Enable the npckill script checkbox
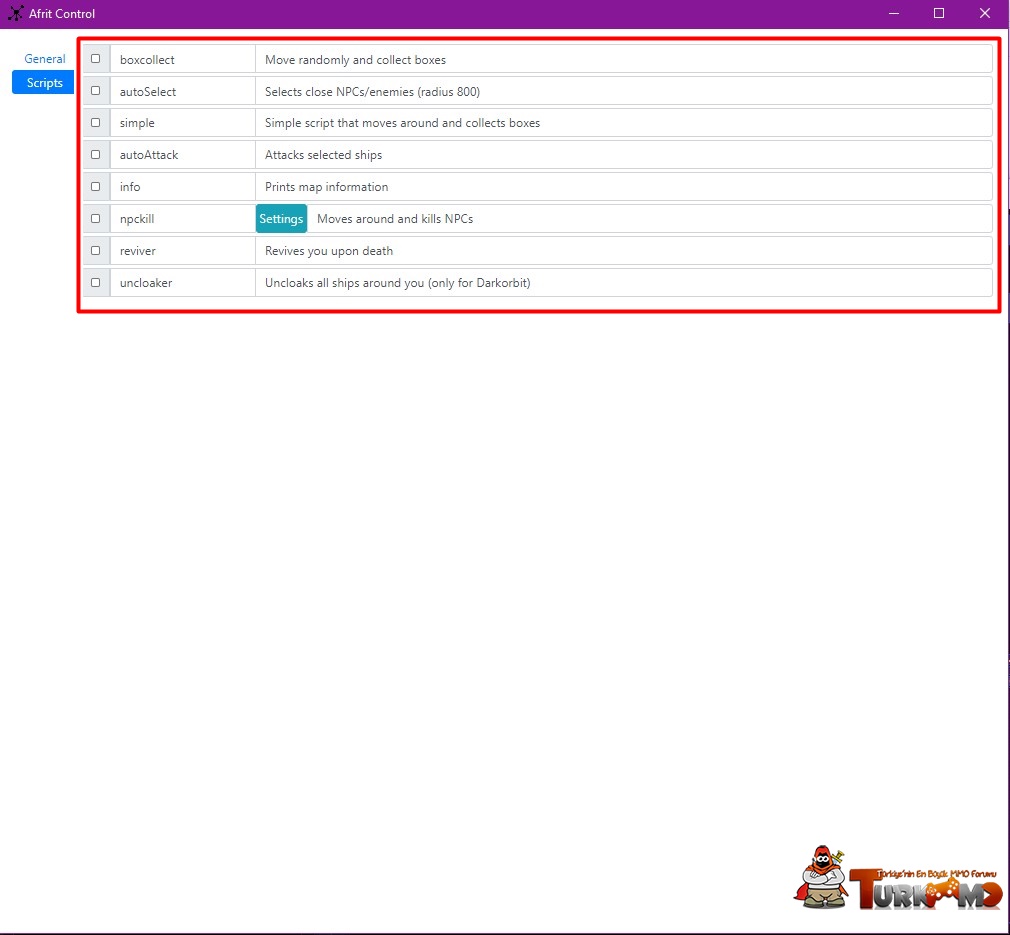The width and height of the screenshot is (1010, 935). click(x=96, y=219)
